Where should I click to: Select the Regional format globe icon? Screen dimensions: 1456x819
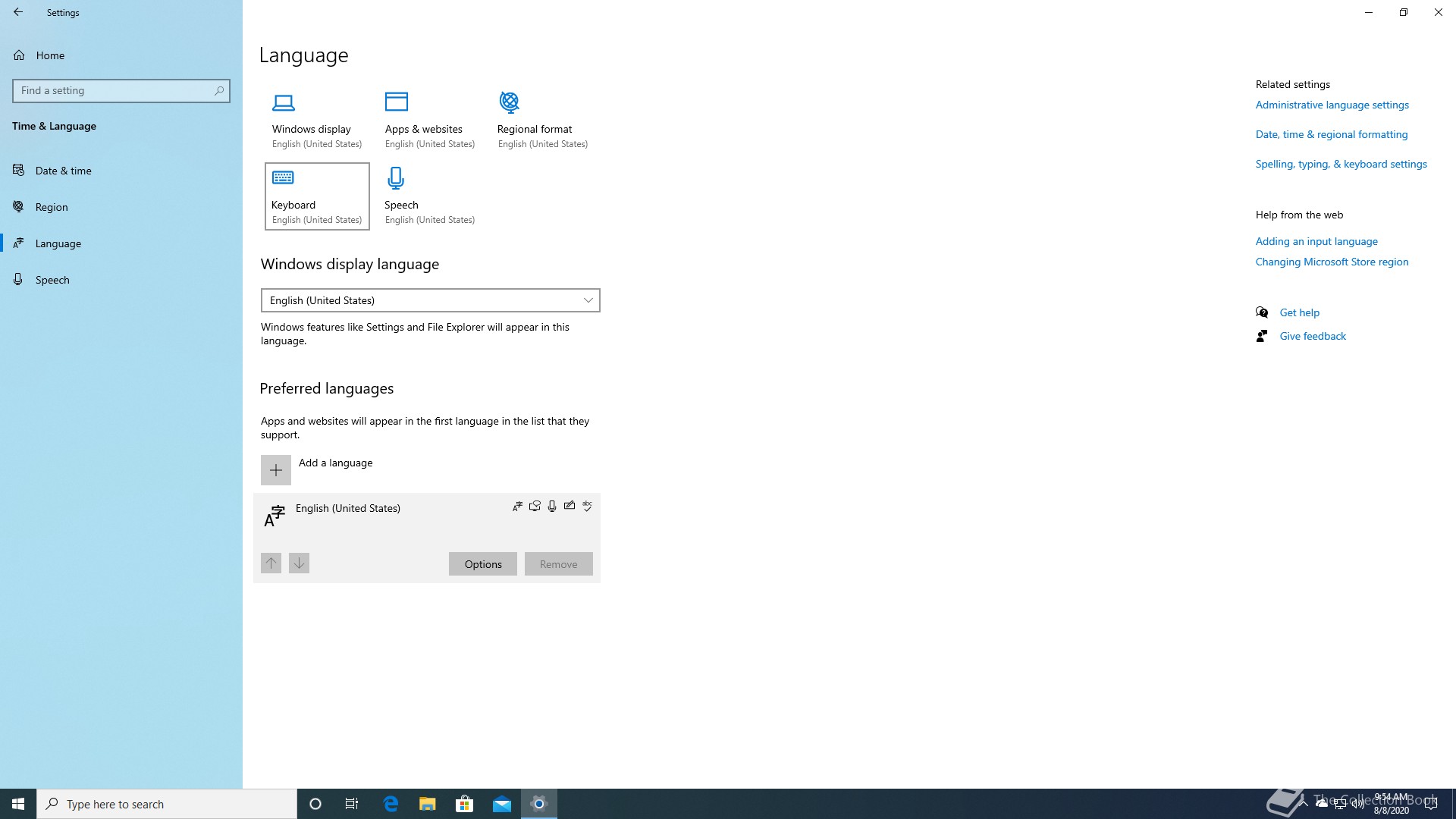pos(509,102)
